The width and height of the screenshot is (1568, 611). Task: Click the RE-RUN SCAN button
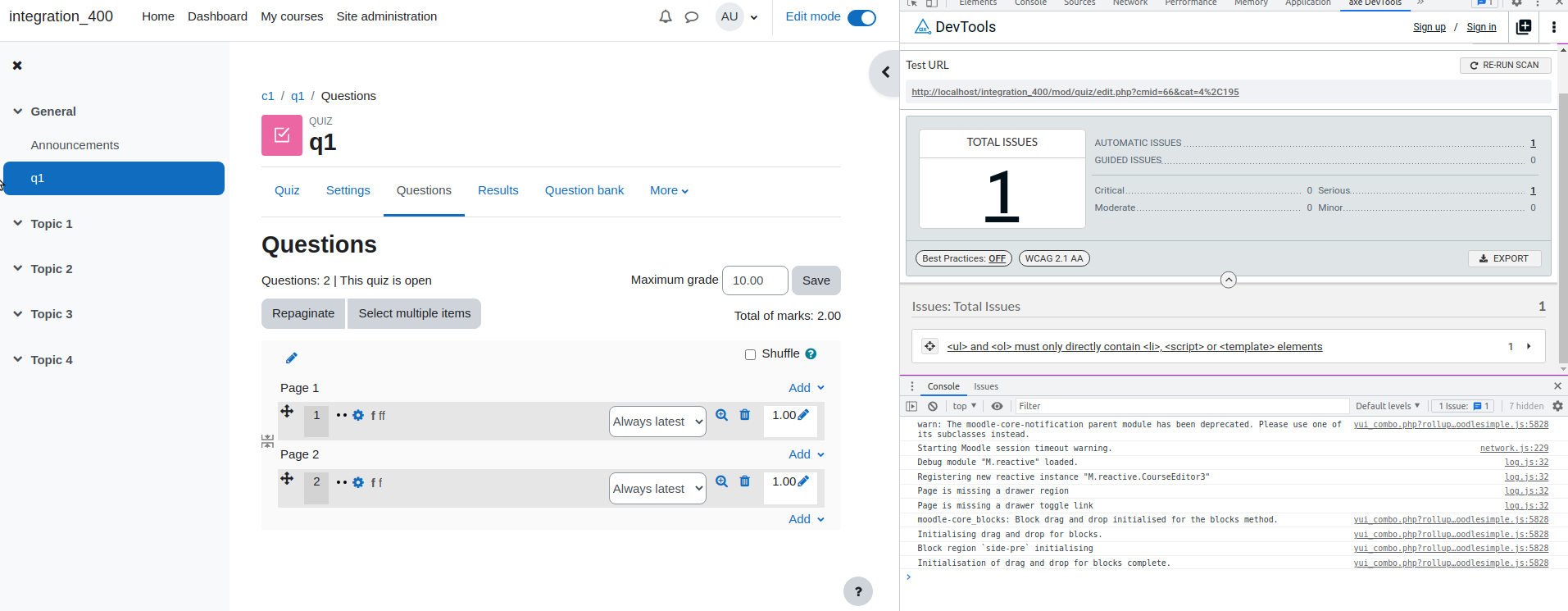tap(1505, 65)
